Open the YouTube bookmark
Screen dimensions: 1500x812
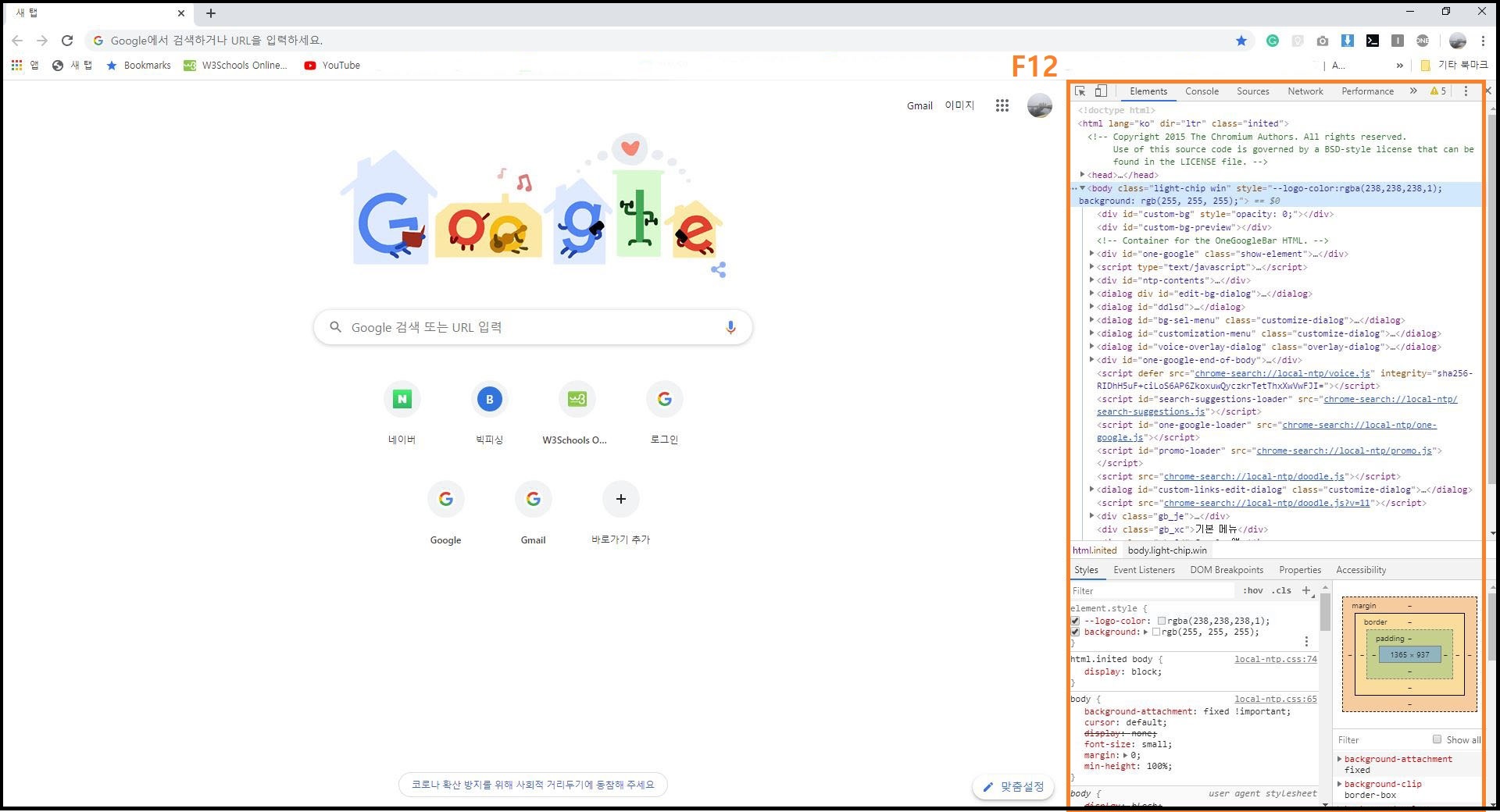click(x=332, y=66)
